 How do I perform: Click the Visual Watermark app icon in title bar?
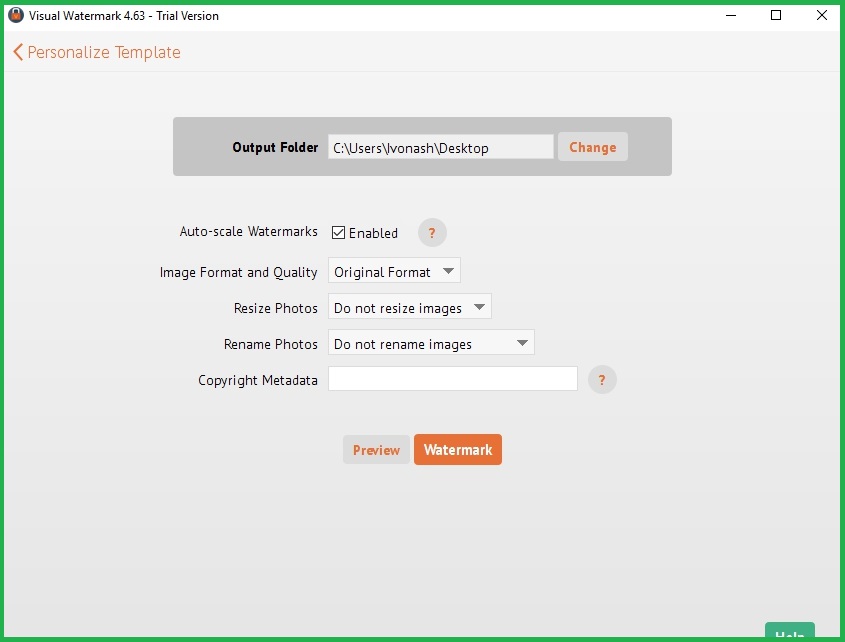pyautogui.click(x=16, y=15)
